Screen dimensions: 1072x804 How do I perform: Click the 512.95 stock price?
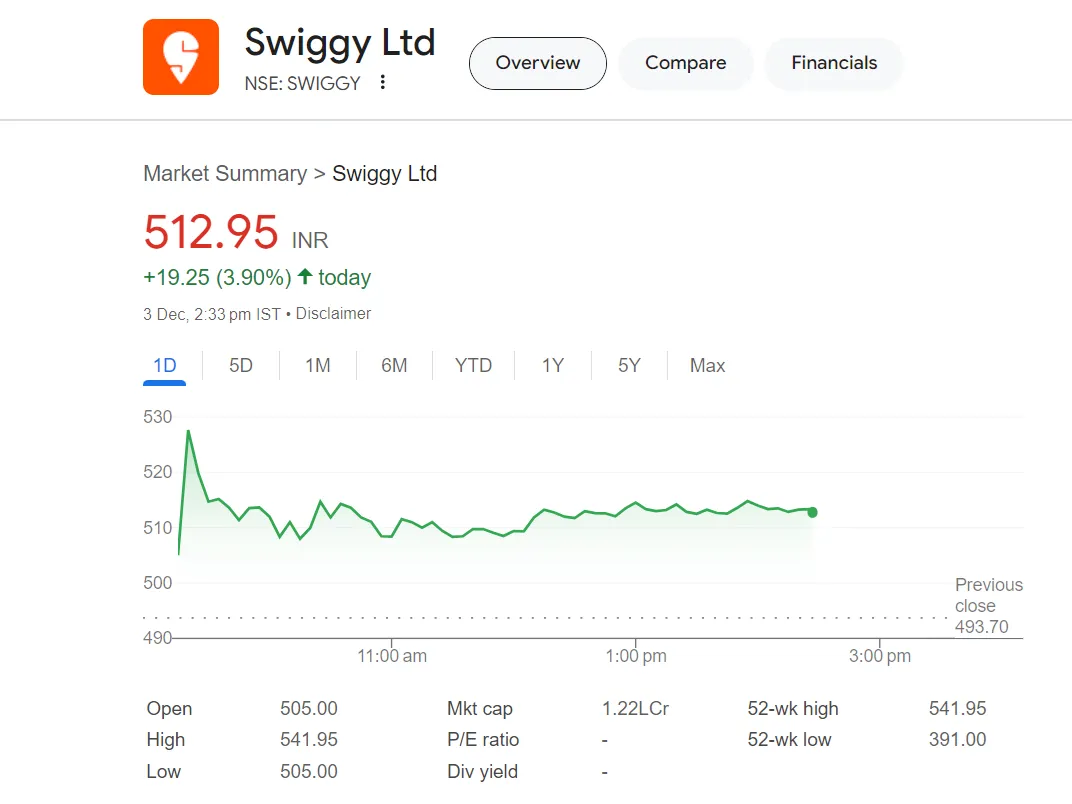(x=211, y=232)
